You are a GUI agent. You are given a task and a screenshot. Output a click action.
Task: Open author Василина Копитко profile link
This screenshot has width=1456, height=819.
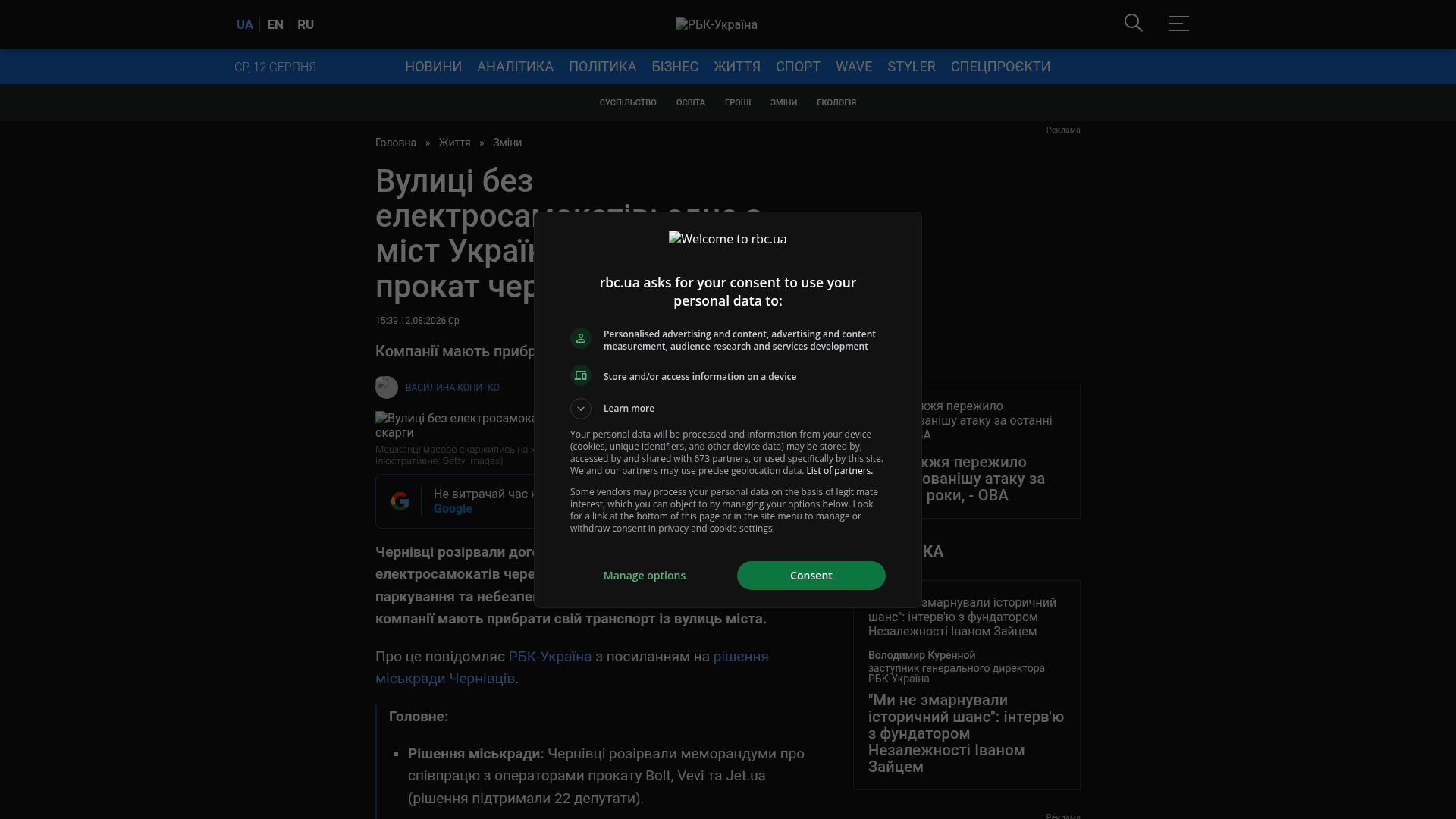453,388
